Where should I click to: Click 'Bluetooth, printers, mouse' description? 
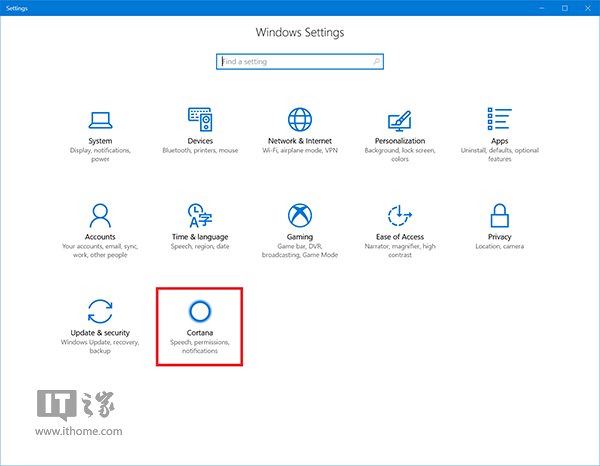[200, 150]
